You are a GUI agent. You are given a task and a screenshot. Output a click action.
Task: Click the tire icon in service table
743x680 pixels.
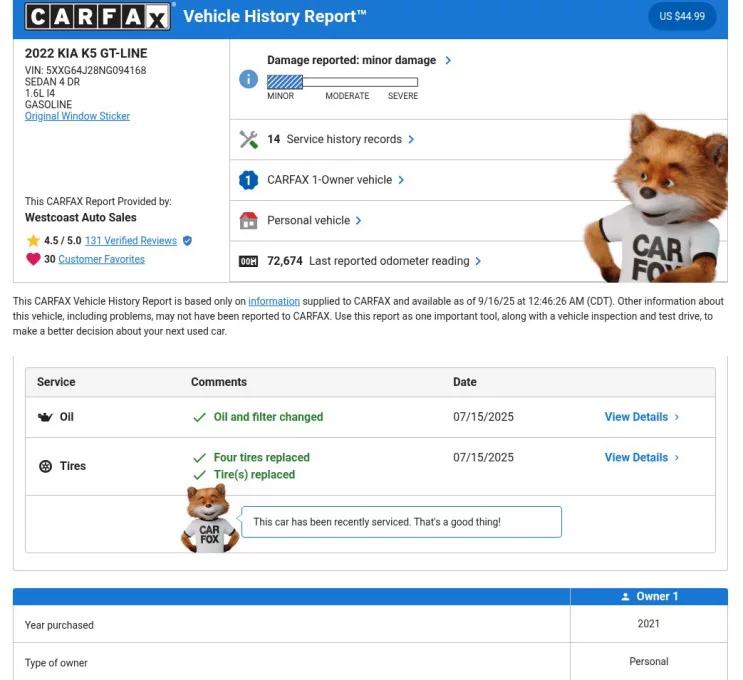click(x=45, y=467)
